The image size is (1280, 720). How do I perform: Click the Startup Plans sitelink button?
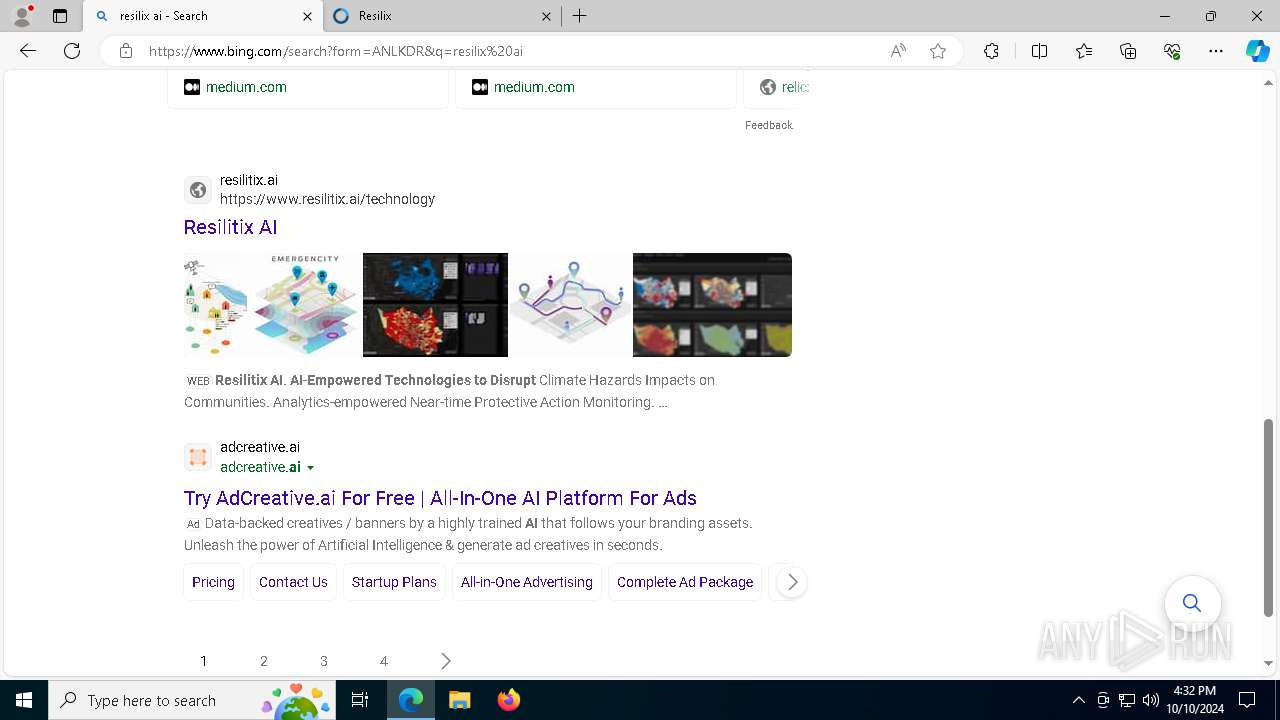tap(394, 582)
